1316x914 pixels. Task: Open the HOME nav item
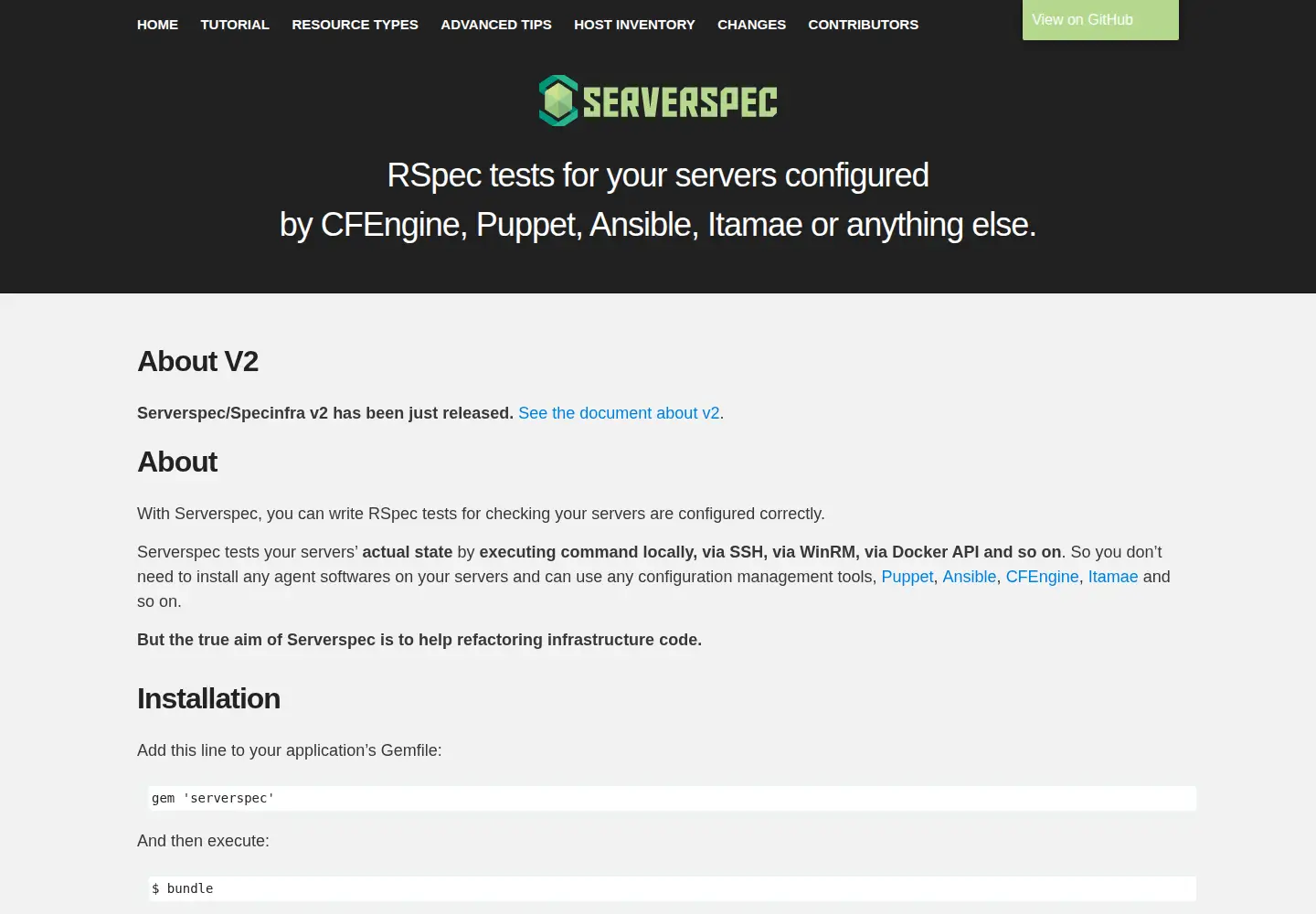(x=157, y=25)
